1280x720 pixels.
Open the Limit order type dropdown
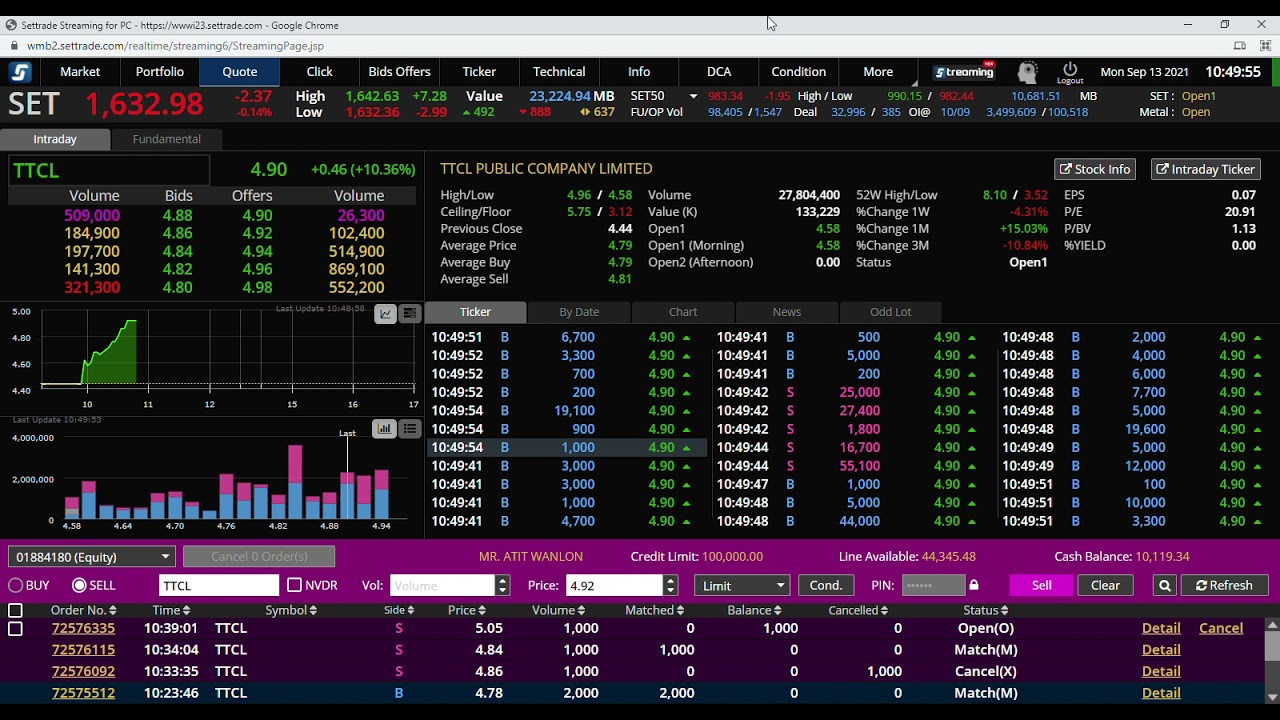click(743, 586)
